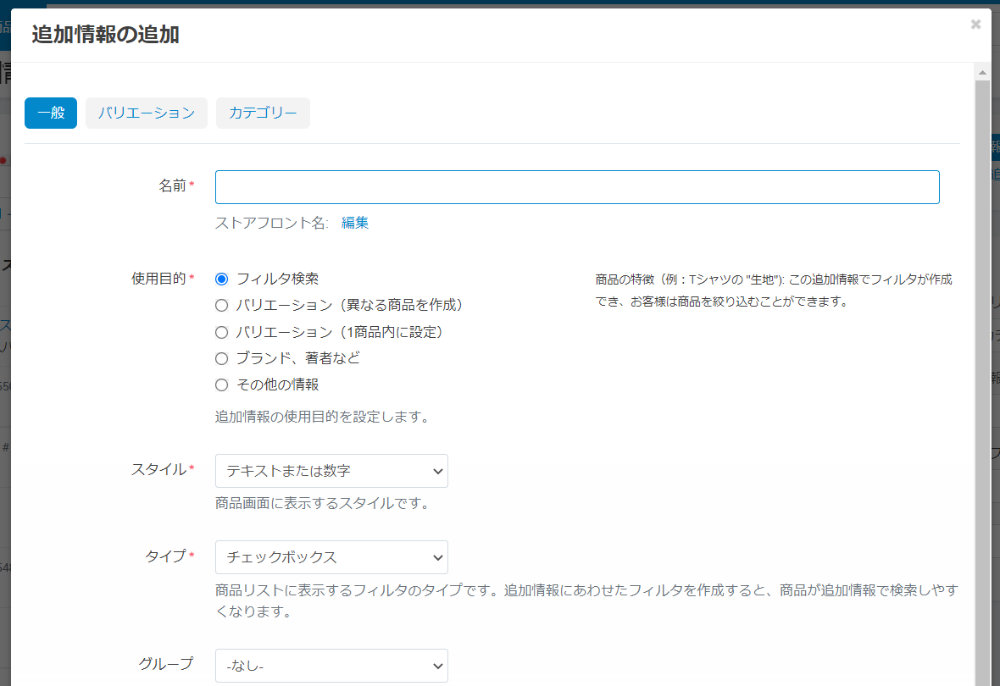Switch to the 一般 tab
1000x686 pixels.
coord(51,113)
